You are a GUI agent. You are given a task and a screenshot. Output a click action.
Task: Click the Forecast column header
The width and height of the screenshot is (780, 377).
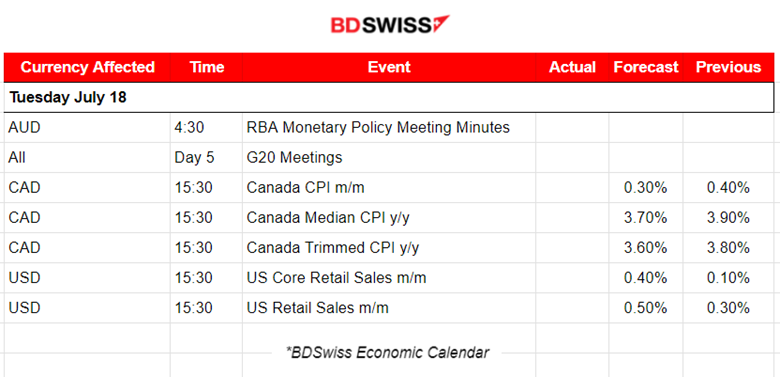point(646,67)
